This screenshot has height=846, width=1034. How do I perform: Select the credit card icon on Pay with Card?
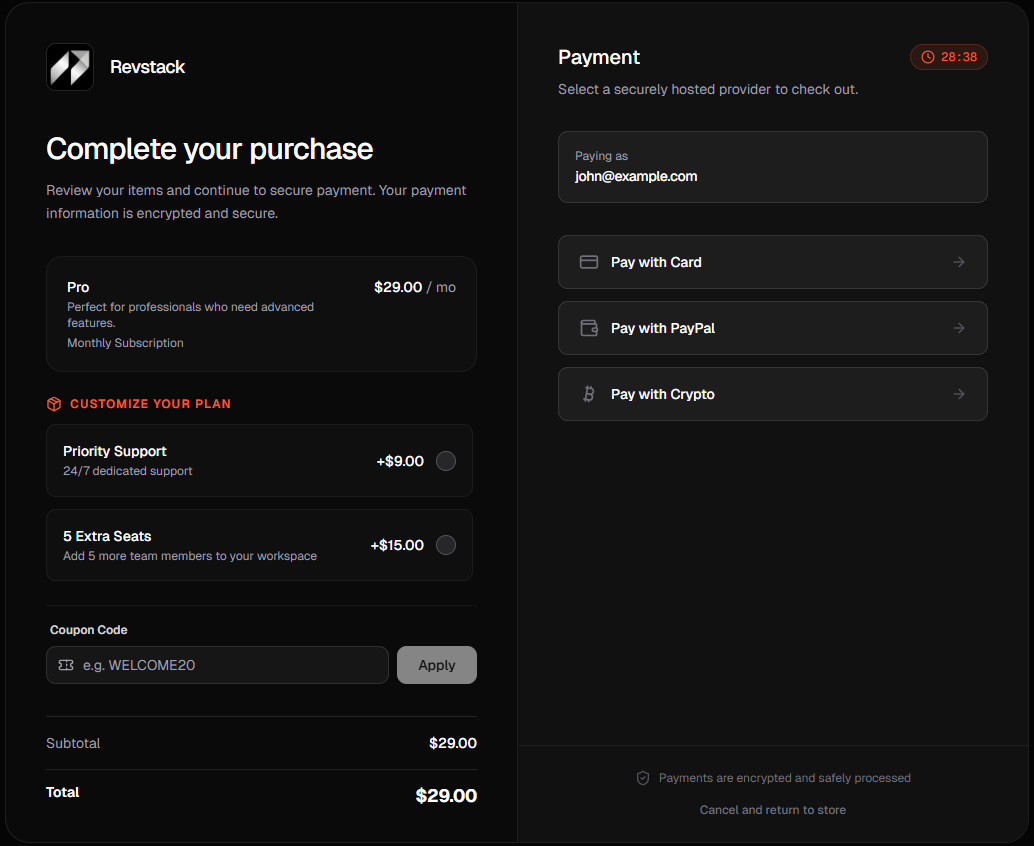589,262
